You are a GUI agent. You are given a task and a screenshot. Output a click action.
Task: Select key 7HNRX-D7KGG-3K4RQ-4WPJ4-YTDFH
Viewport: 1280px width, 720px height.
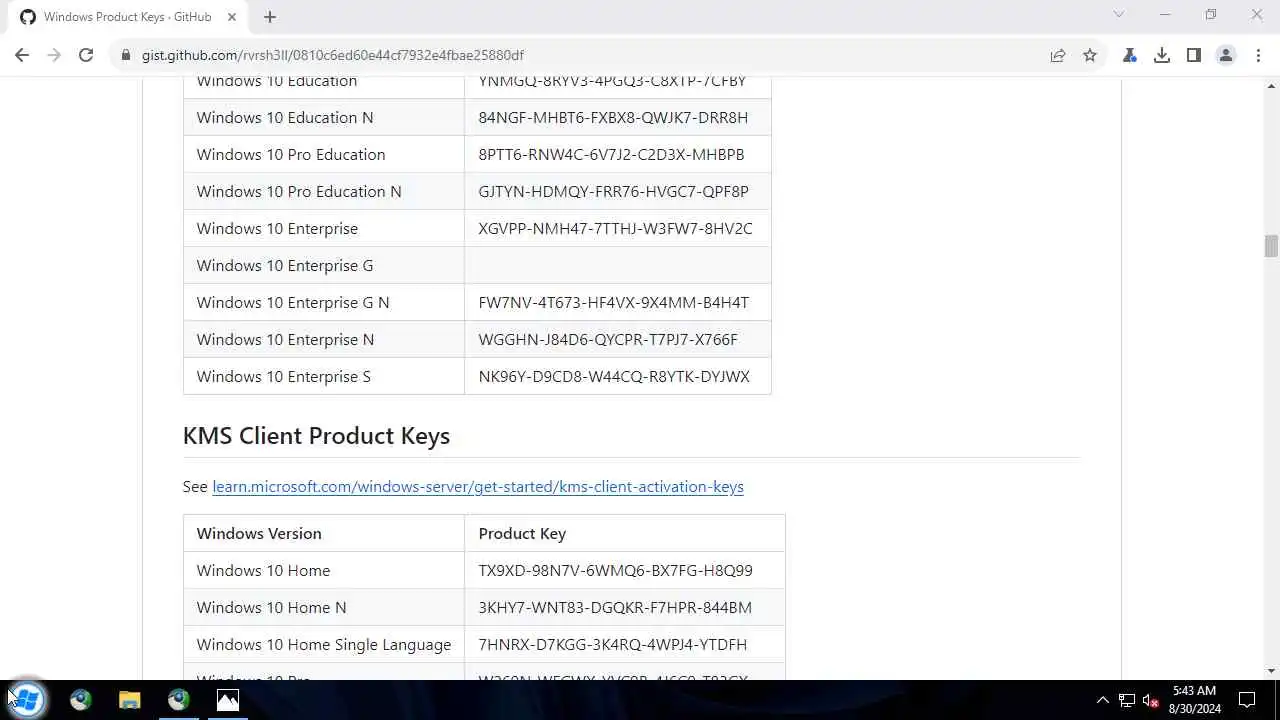tap(613, 644)
